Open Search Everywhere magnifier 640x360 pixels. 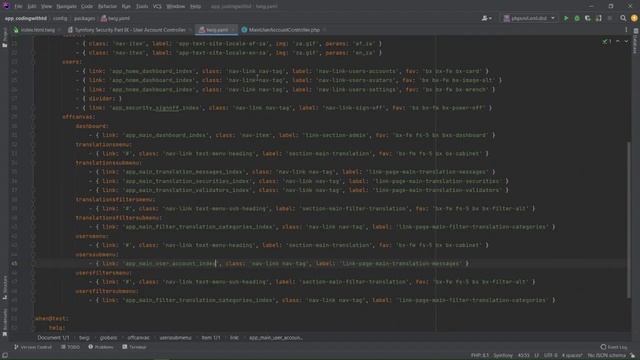623,18
